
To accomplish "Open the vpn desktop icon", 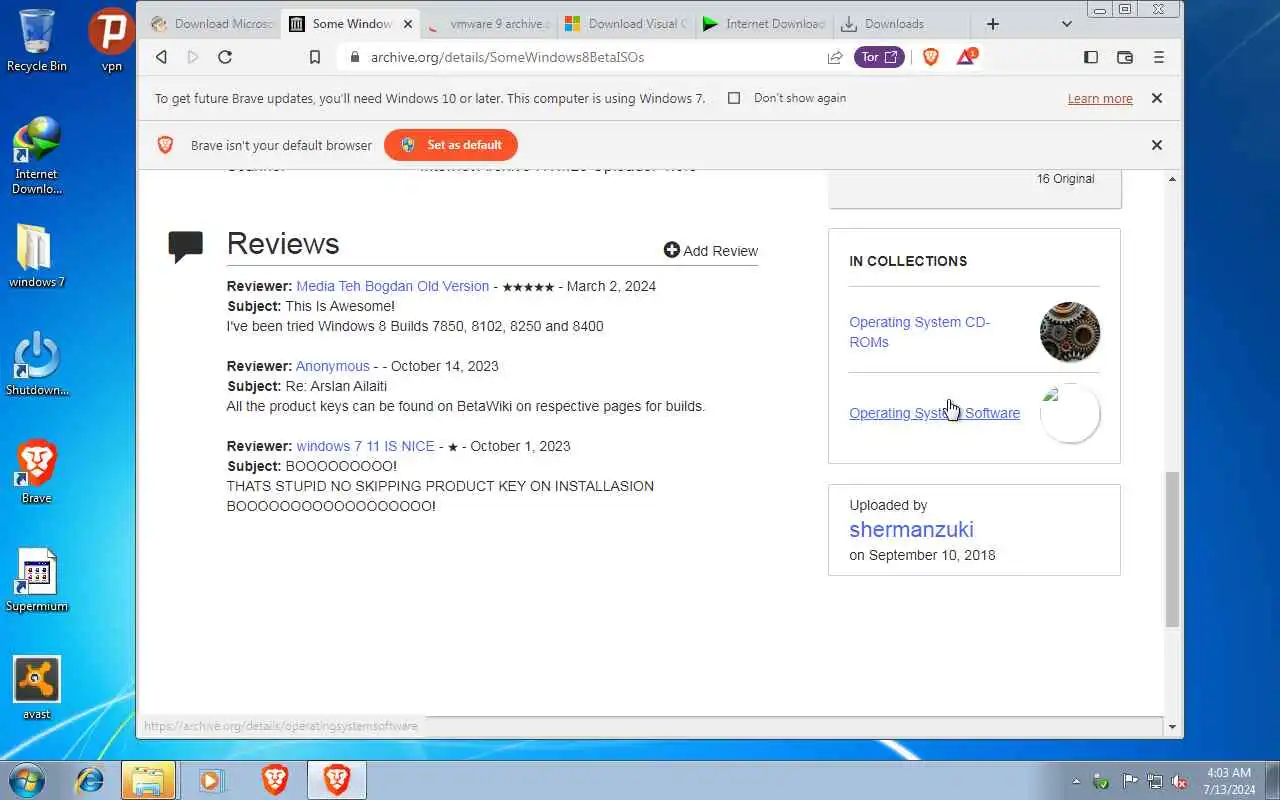I will pos(112,42).
